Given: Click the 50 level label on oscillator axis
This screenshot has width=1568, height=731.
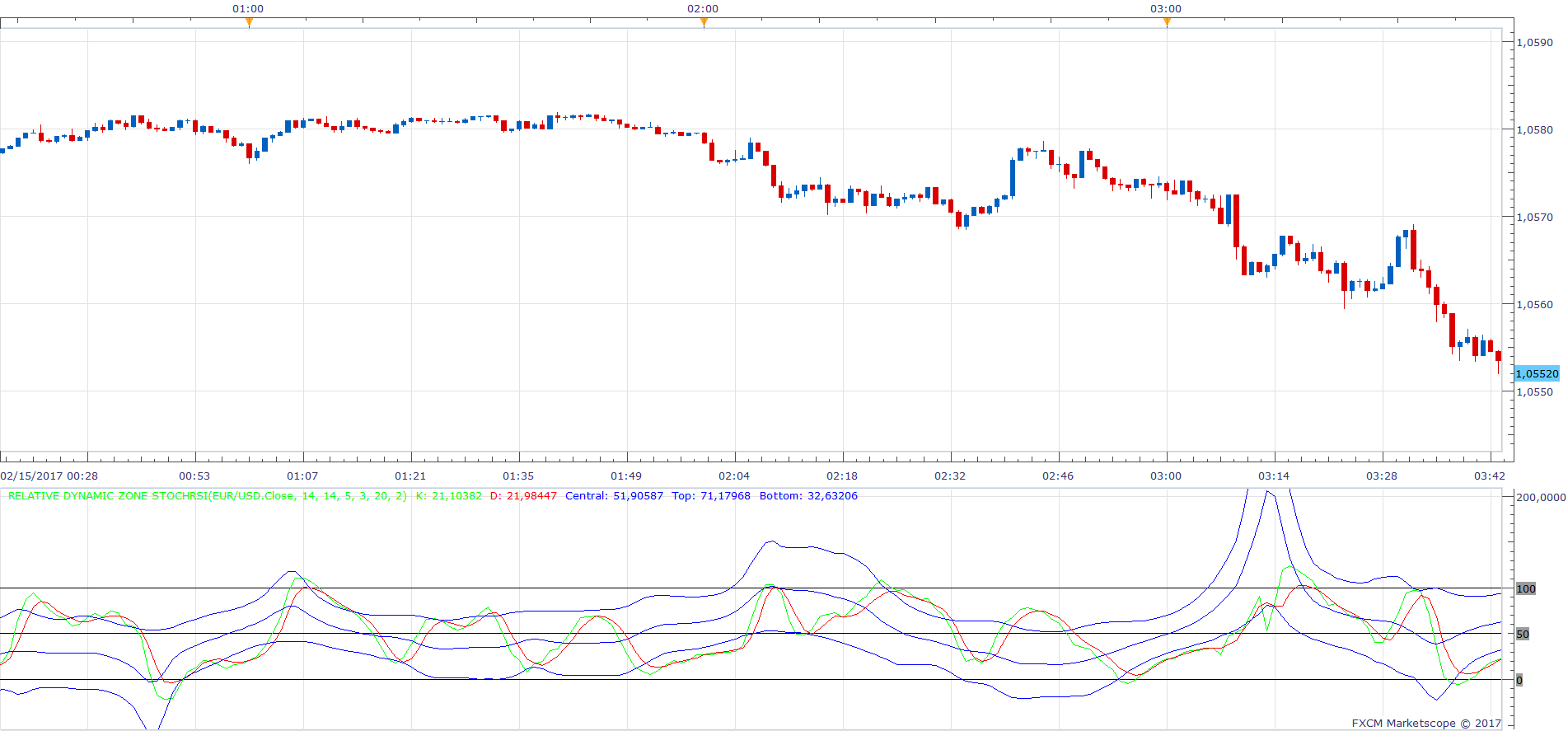Looking at the screenshot, I should click(1523, 634).
